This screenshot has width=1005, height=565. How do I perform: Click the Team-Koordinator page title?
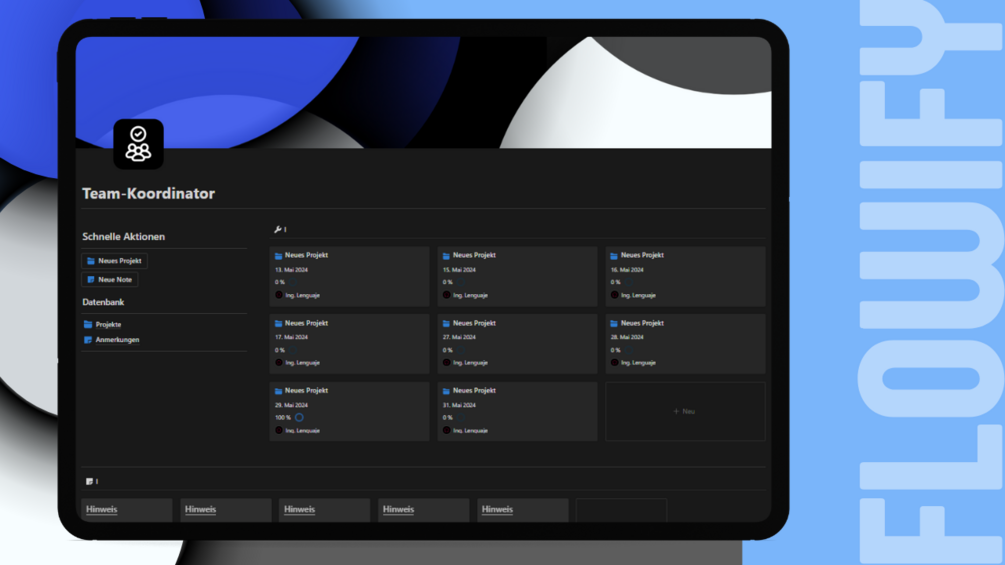coord(149,193)
